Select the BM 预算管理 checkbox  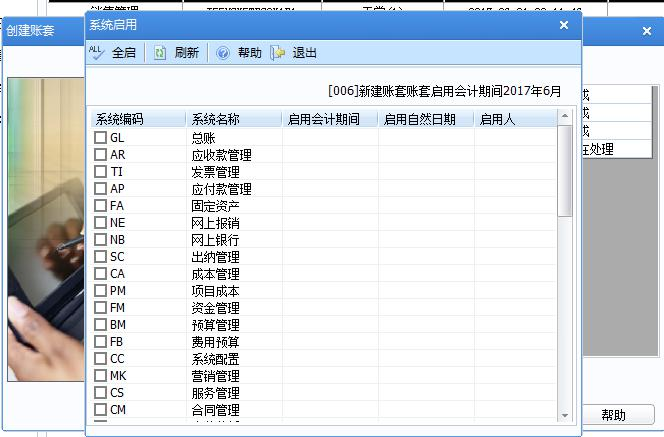pyautogui.click(x=100, y=325)
